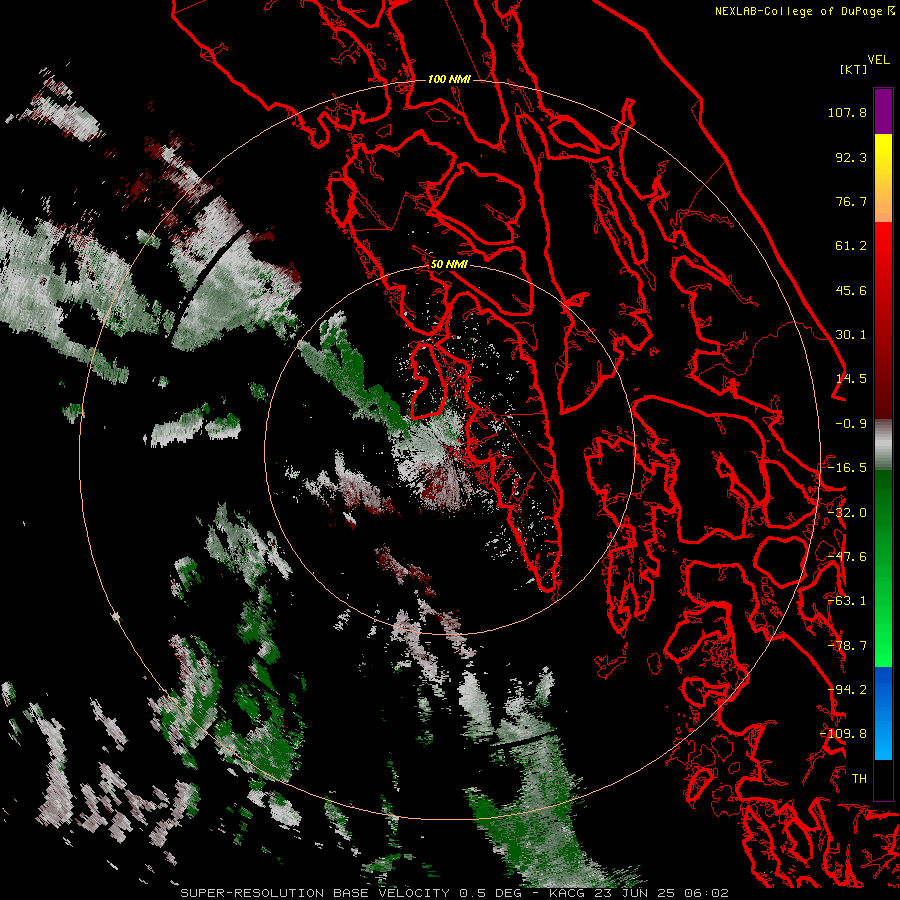This screenshot has width=900, height=900.
Task: Click the 100 NMI range ring label
Action: coord(449,79)
